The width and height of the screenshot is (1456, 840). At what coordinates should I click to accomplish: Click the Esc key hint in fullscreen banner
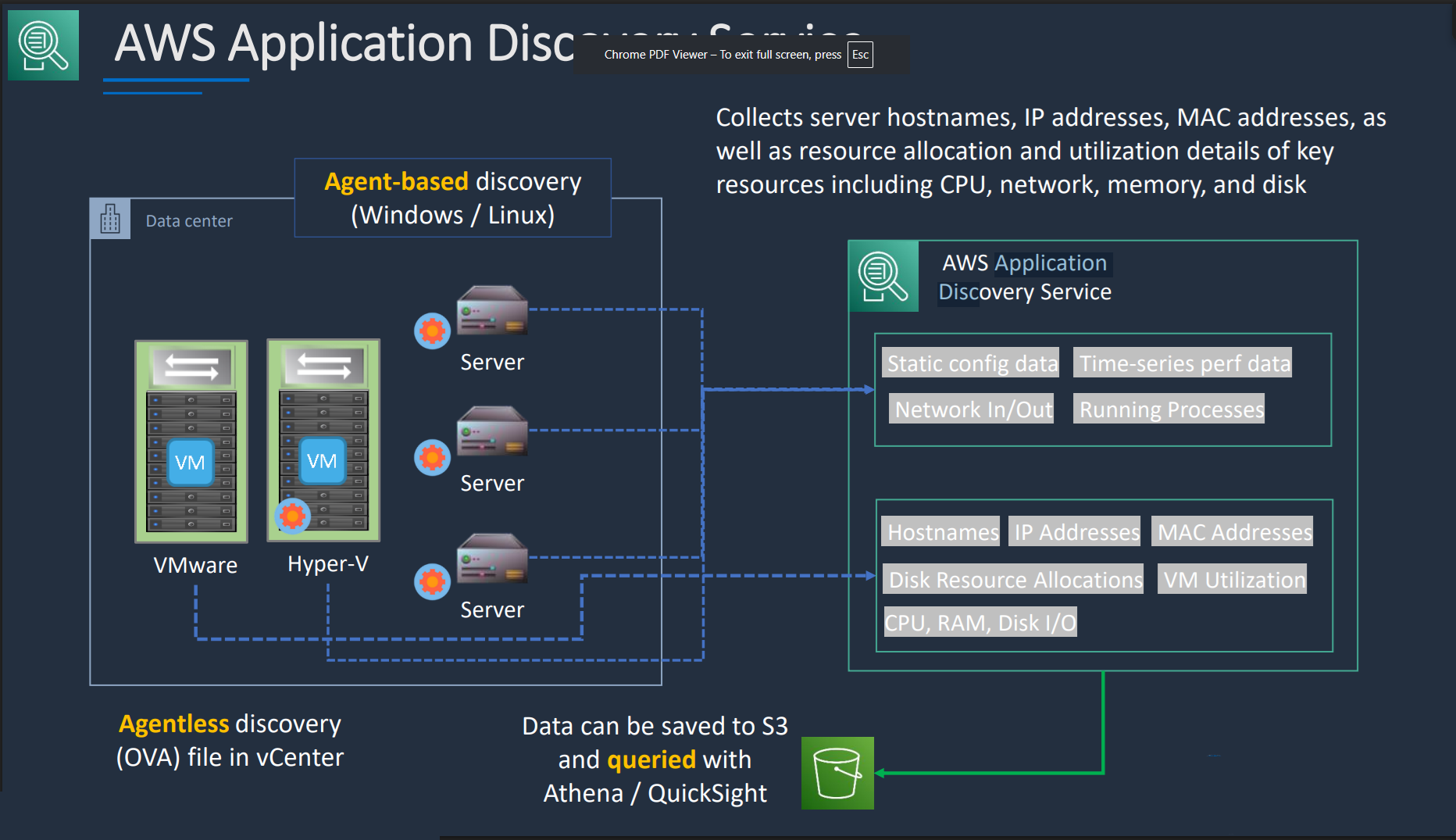click(860, 55)
